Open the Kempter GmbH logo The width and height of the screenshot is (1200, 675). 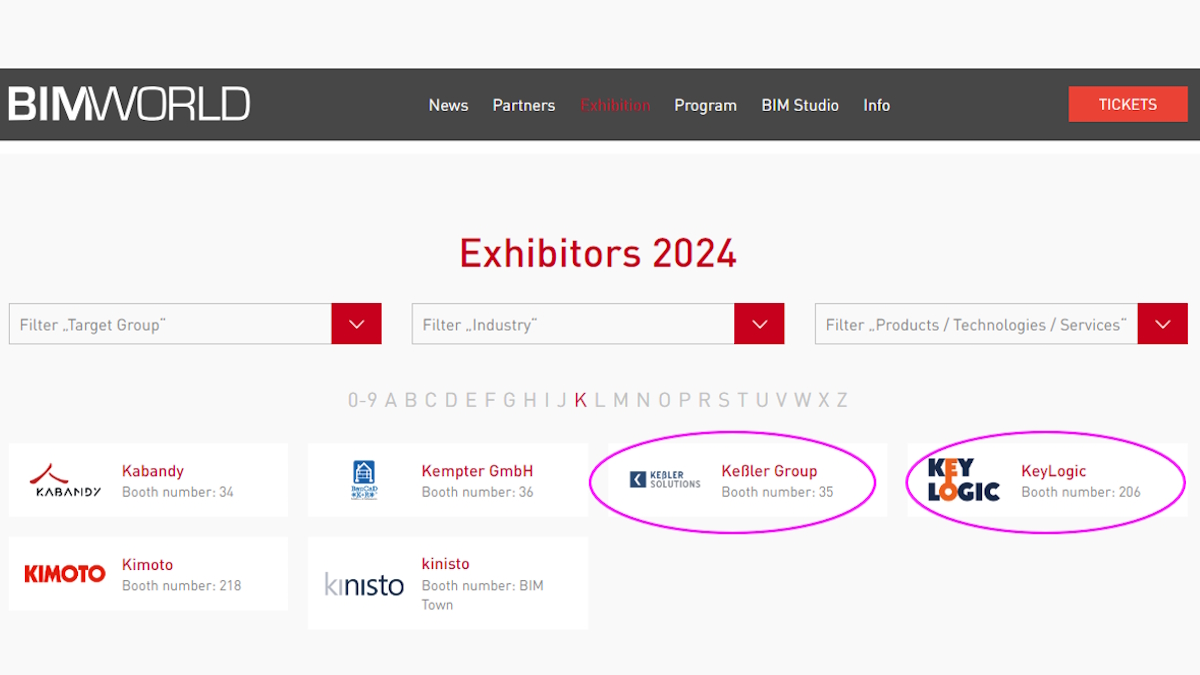tap(364, 480)
